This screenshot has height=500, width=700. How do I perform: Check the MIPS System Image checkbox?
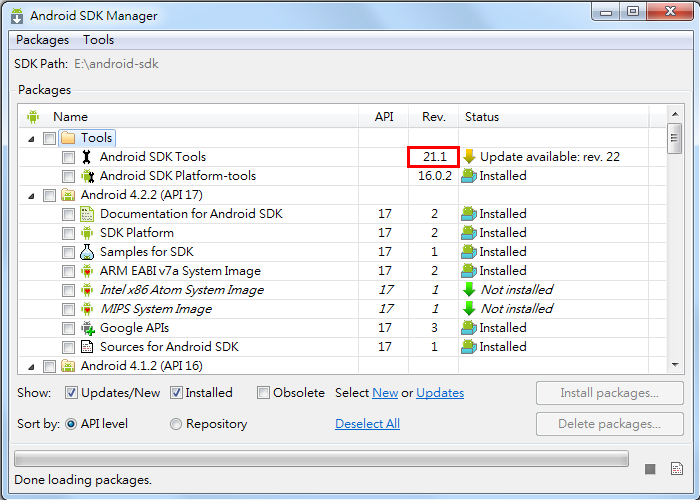pos(68,309)
